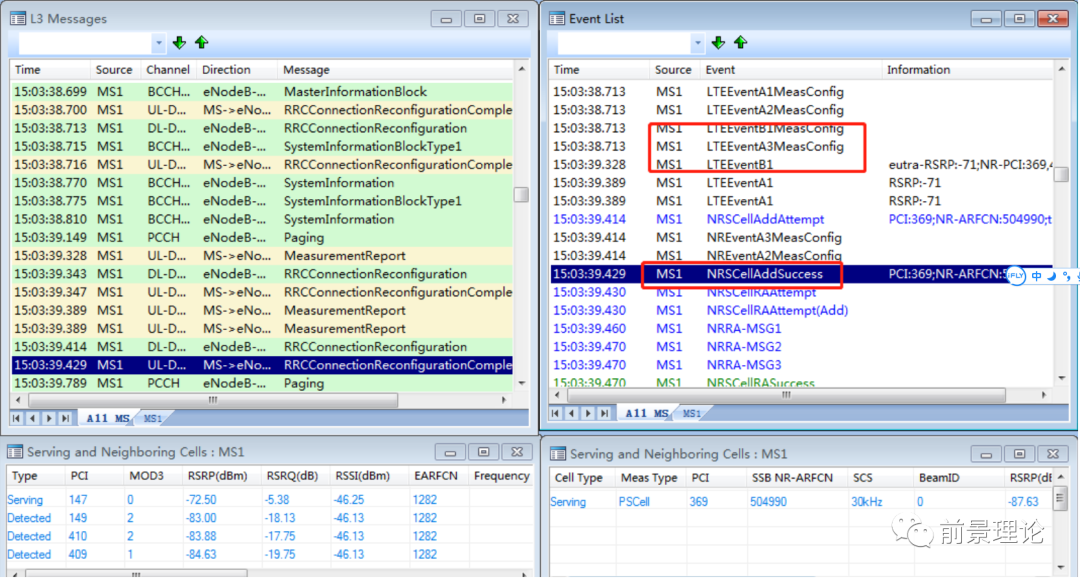Select the NREventA3MeasConfig event
Viewport: 1080px width, 579px height.
[x=801, y=238]
